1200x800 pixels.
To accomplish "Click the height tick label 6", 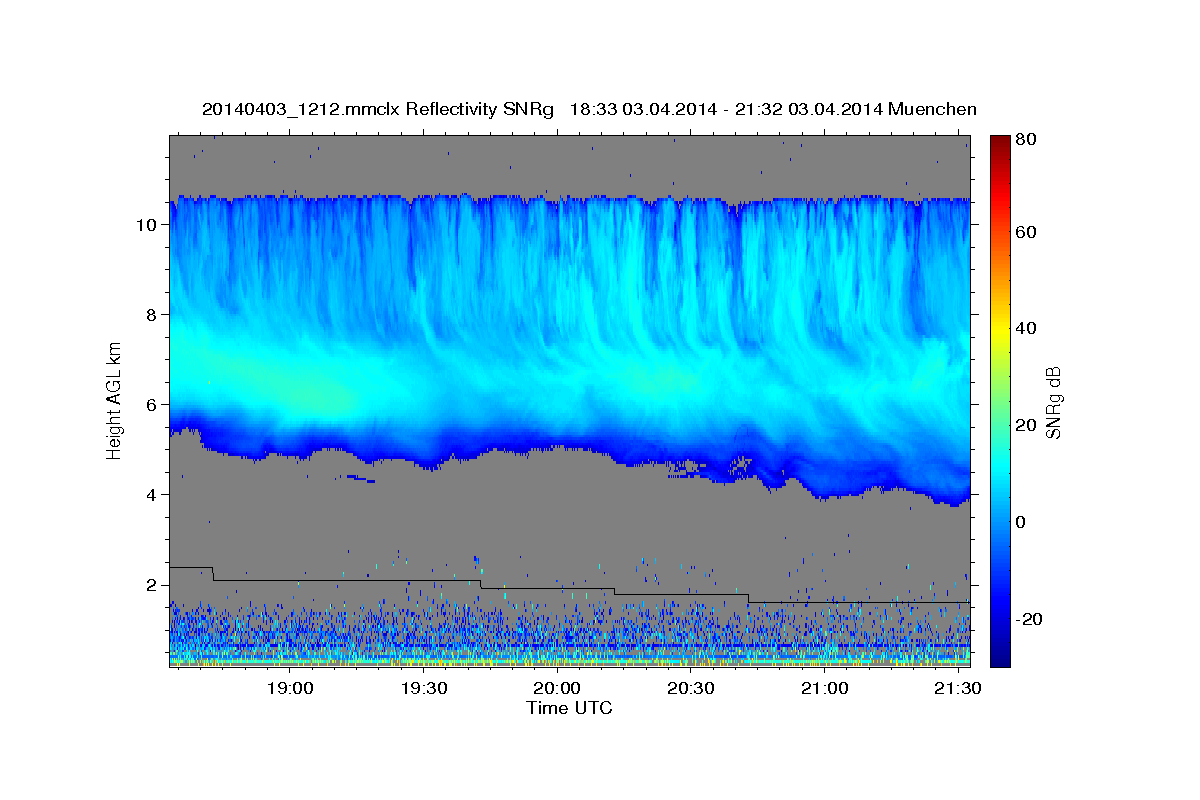I will point(153,404).
